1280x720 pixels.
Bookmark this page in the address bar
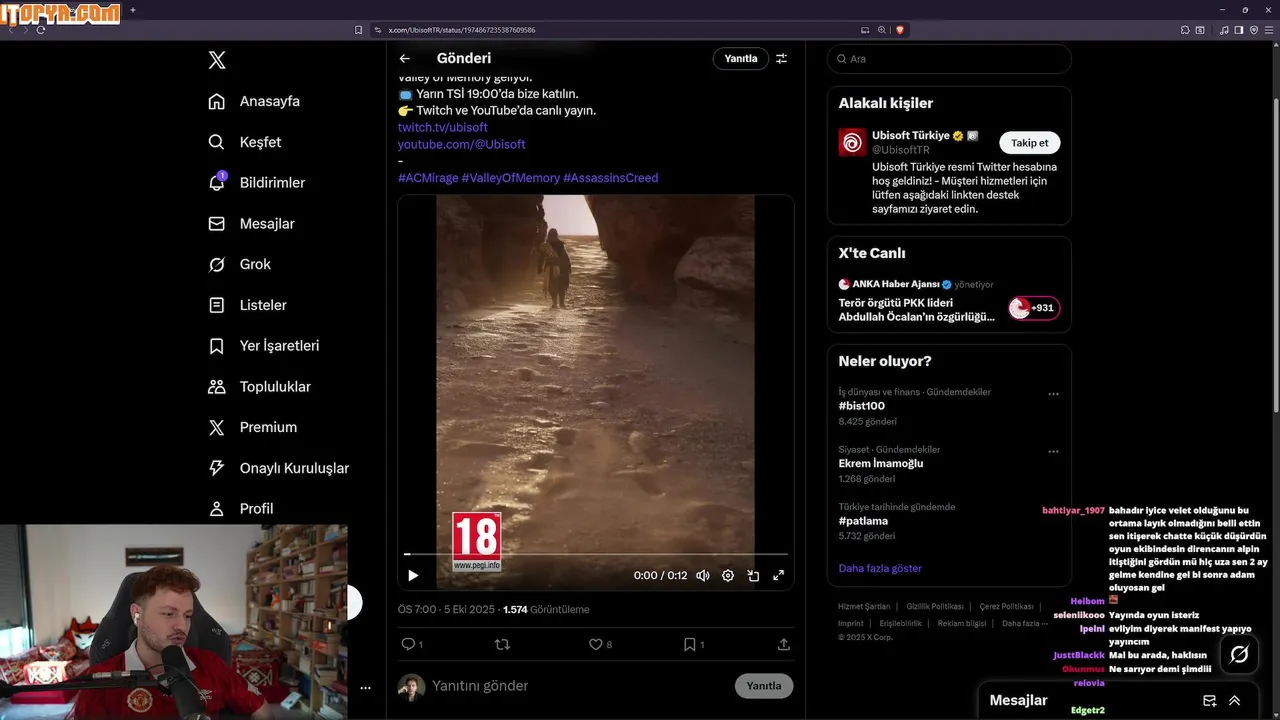click(359, 30)
